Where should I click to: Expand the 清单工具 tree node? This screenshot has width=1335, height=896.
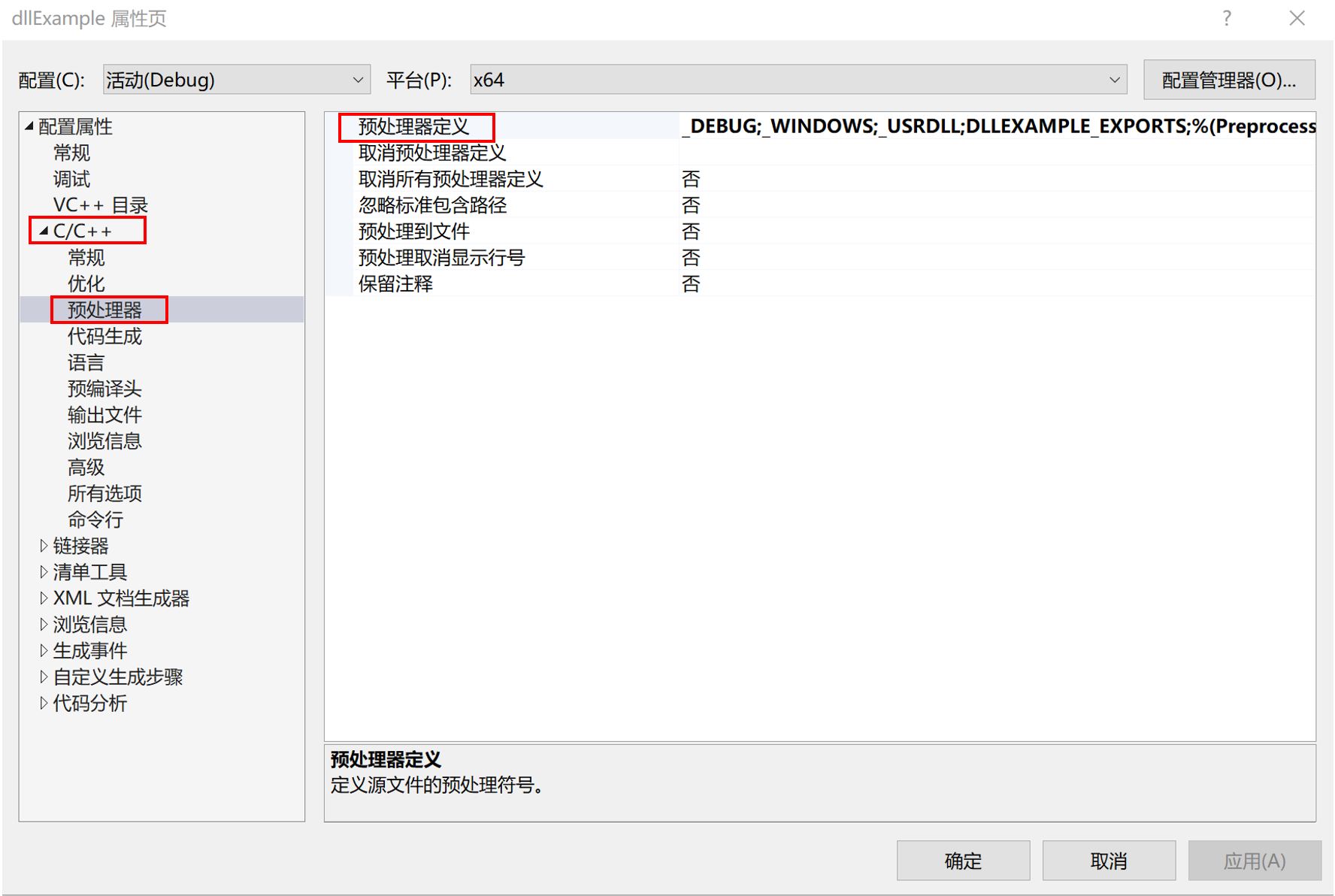(x=44, y=572)
